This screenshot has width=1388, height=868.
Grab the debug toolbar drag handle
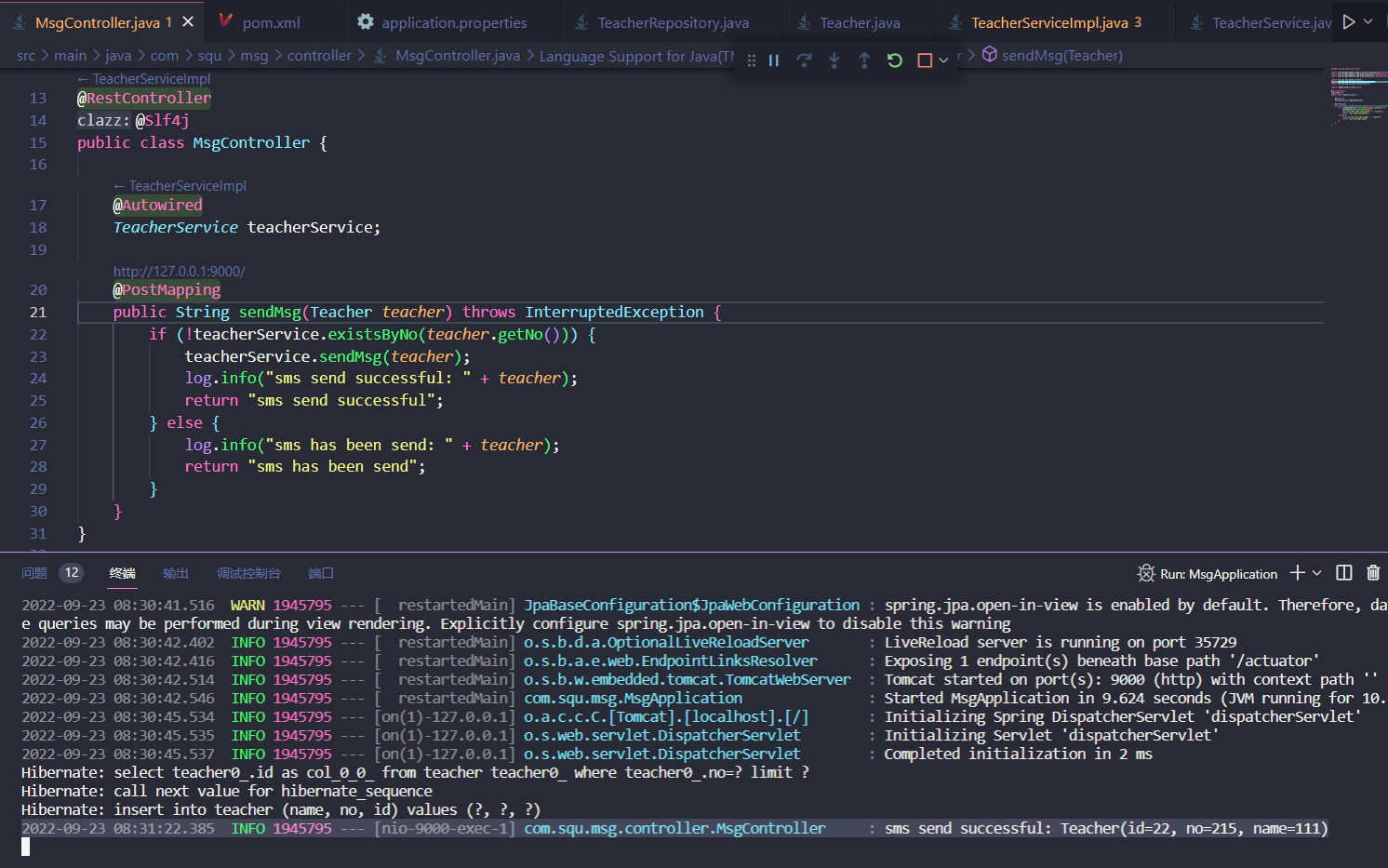point(752,60)
